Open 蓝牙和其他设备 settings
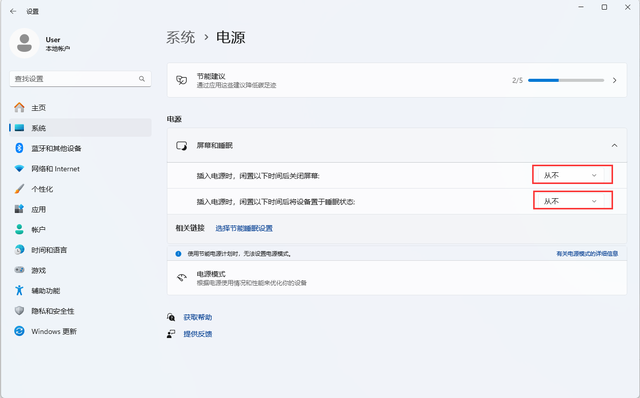 click(80, 148)
